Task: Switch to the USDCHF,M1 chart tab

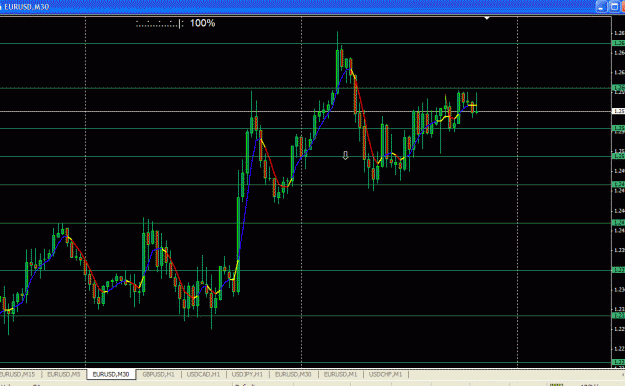Action: point(385,374)
